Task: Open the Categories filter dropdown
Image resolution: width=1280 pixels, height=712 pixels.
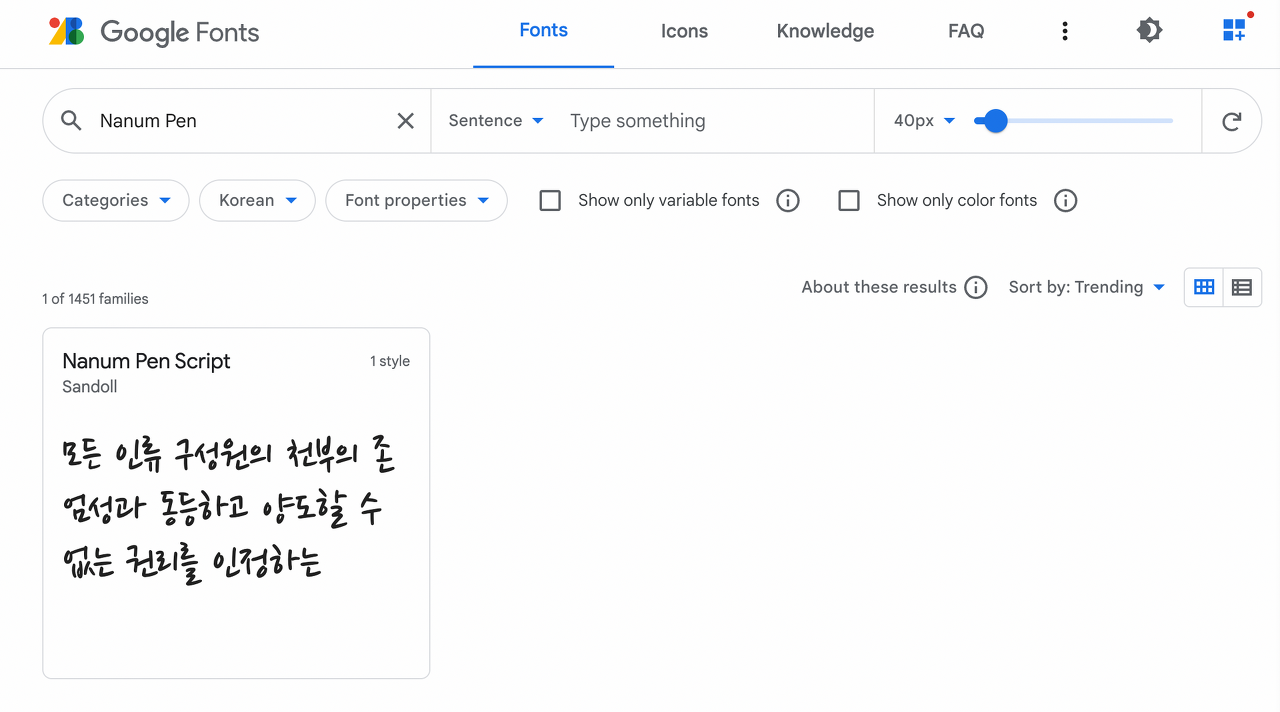Action: click(116, 200)
